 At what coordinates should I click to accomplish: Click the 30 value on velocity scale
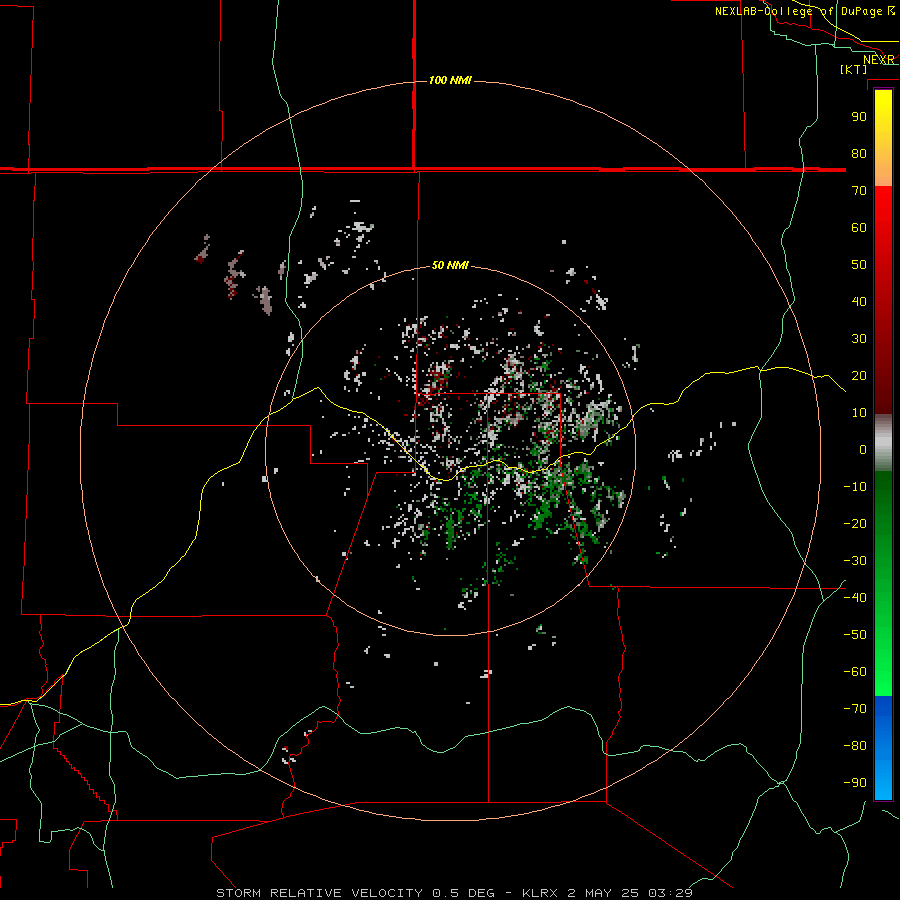click(x=859, y=339)
